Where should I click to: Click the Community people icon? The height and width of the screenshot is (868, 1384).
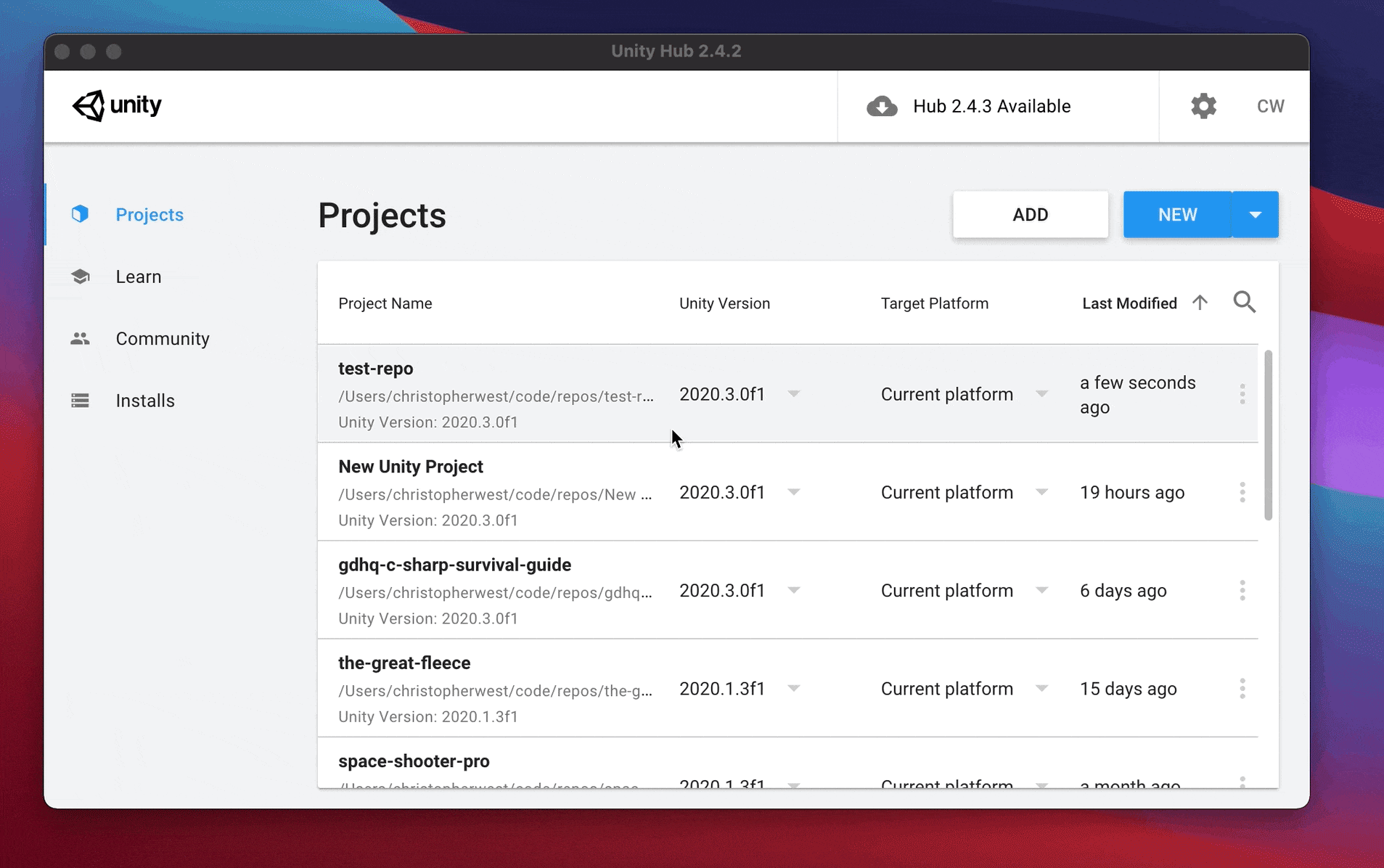coord(80,338)
